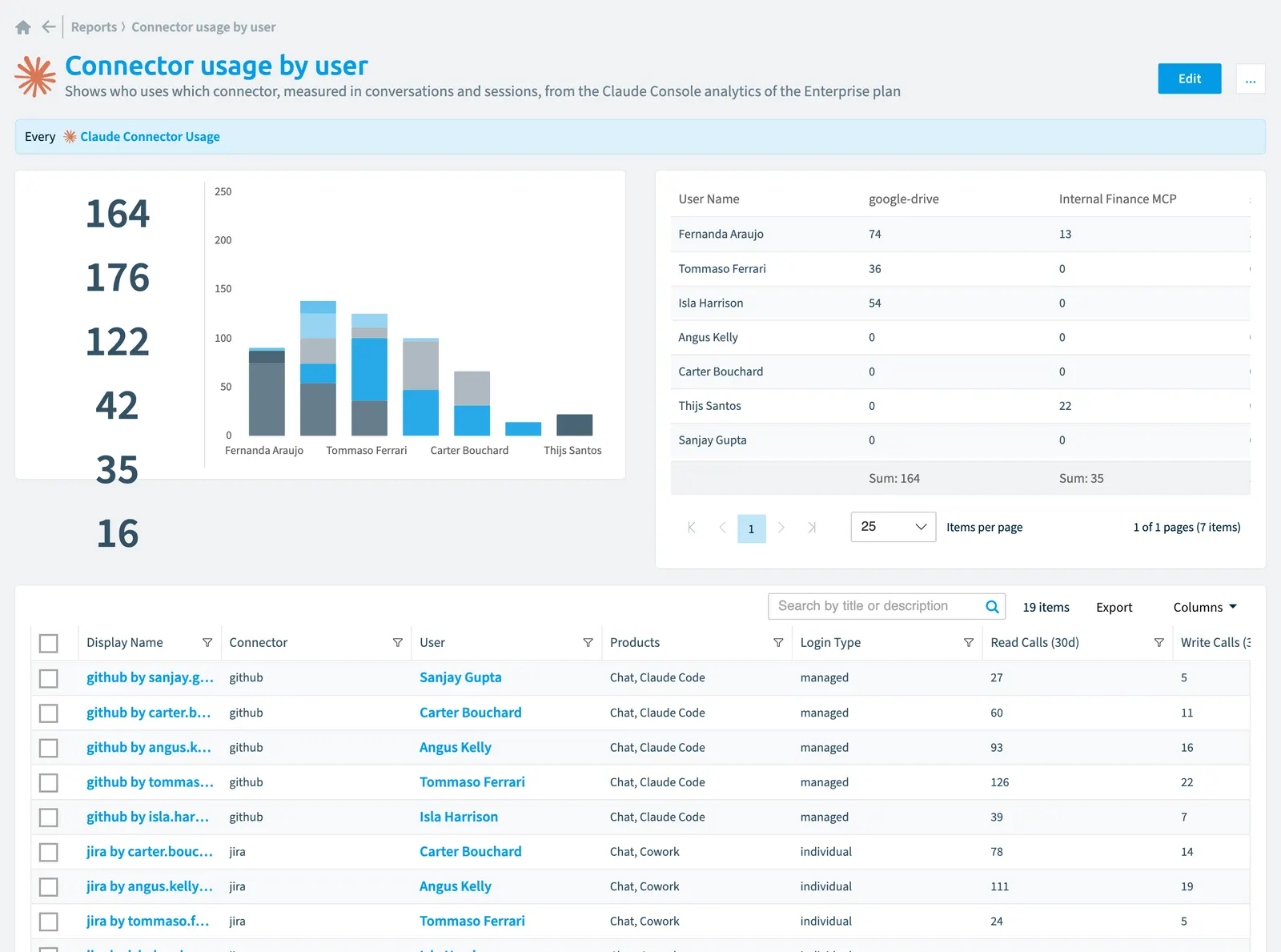Select jira by tommaso.f display name link
This screenshot has width=1281, height=952.
coord(147,921)
